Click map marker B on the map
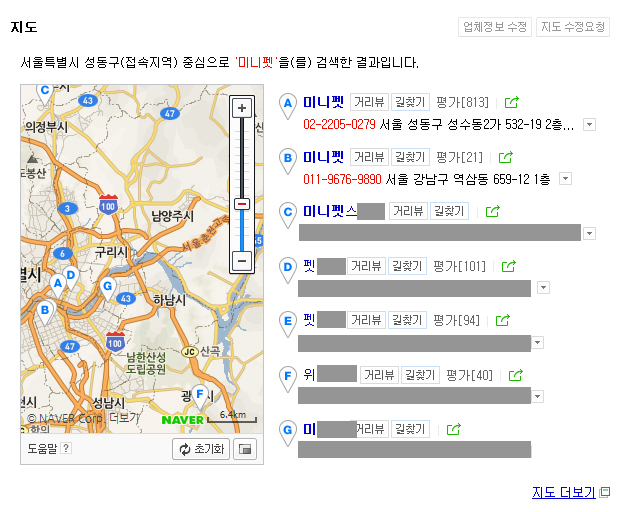Image resolution: width=625 pixels, height=512 pixels. click(x=45, y=312)
